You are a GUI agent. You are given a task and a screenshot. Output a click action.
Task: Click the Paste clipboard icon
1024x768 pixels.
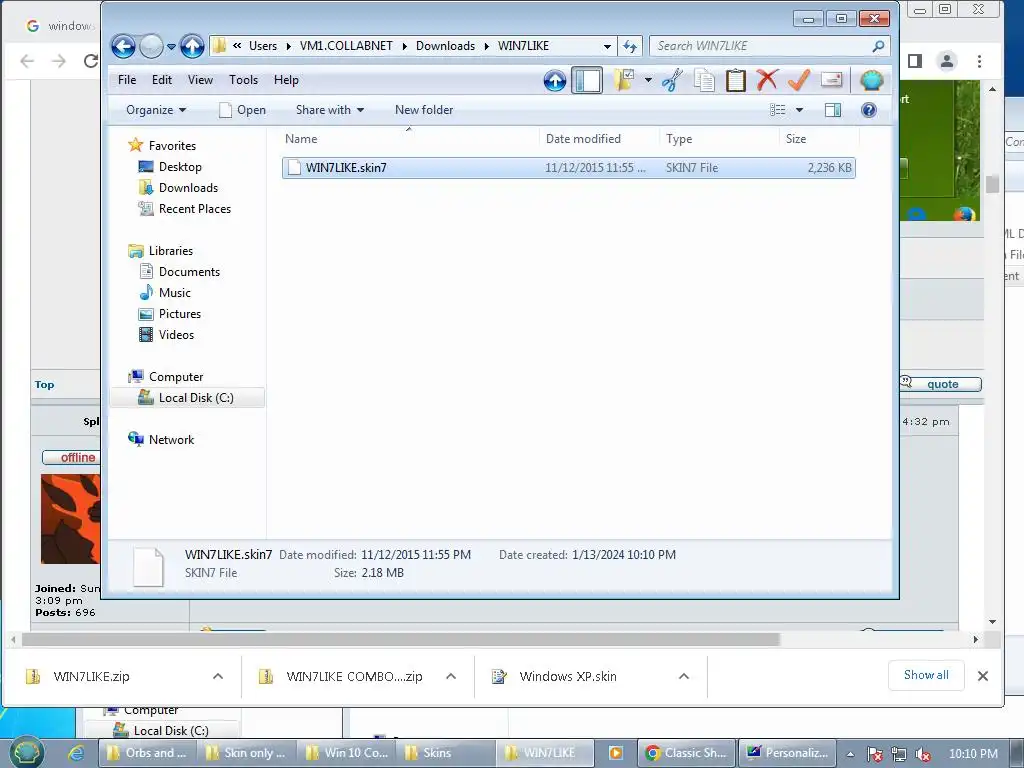pos(735,80)
